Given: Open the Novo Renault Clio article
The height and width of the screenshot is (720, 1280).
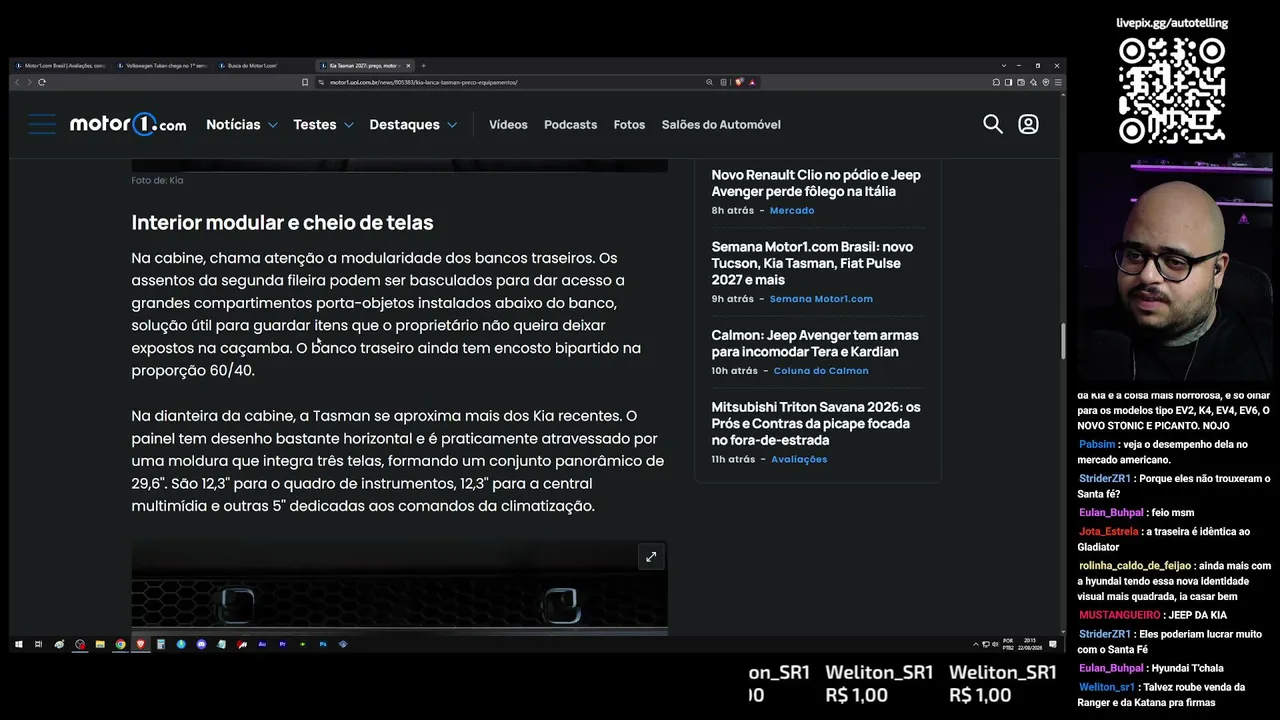Looking at the screenshot, I should click(816, 183).
